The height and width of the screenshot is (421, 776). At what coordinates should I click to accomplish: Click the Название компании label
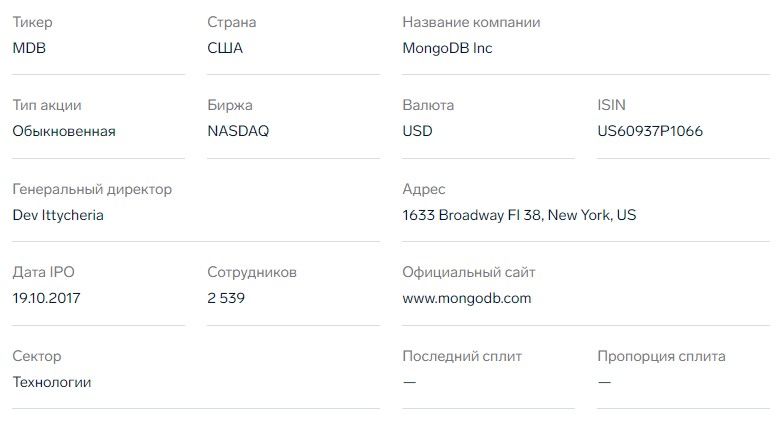(470, 22)
